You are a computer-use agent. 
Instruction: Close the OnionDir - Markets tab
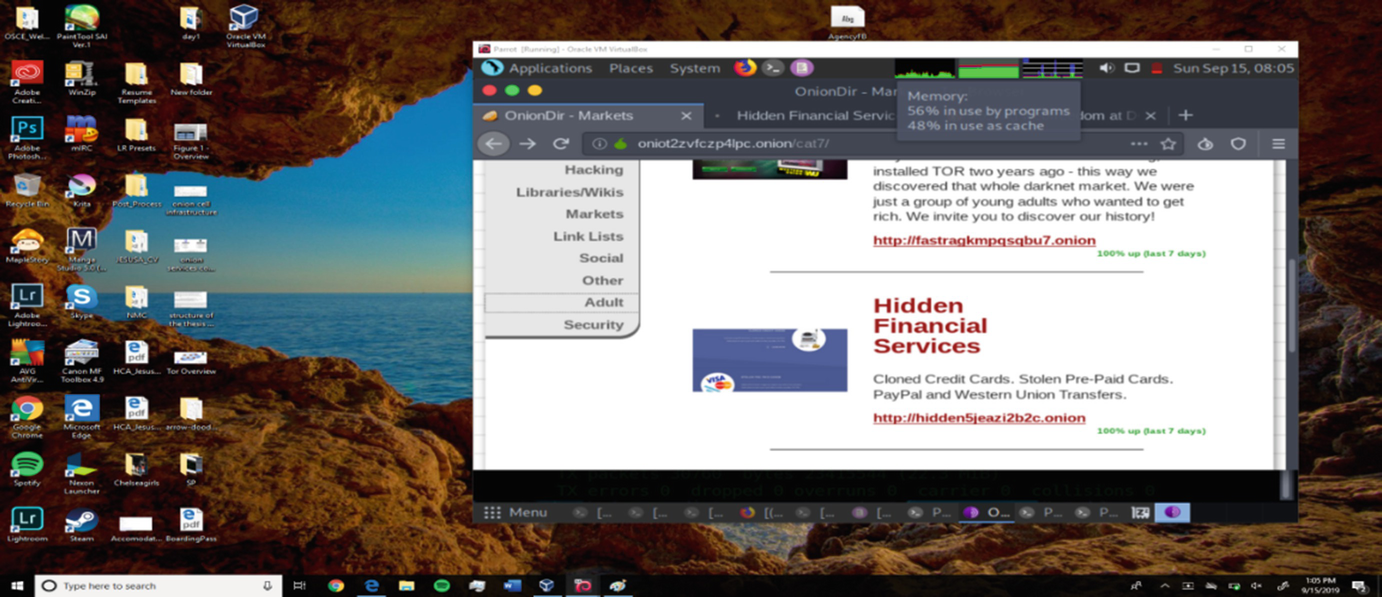click(686, 116)
